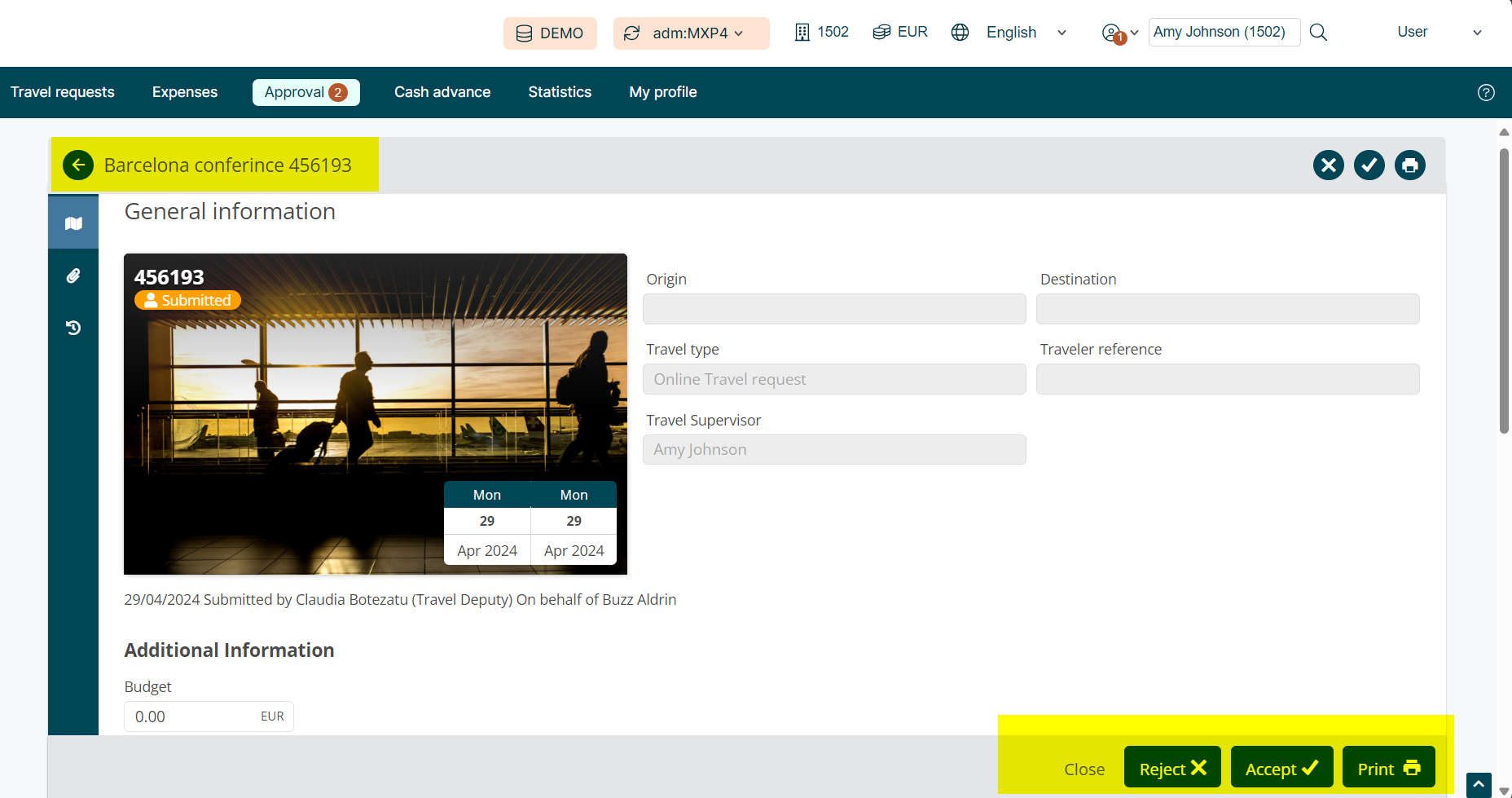The height and width of the screenshot is (798, 1512).
Task: Click the search magnifier icon
Action: tap(1318, 33)
